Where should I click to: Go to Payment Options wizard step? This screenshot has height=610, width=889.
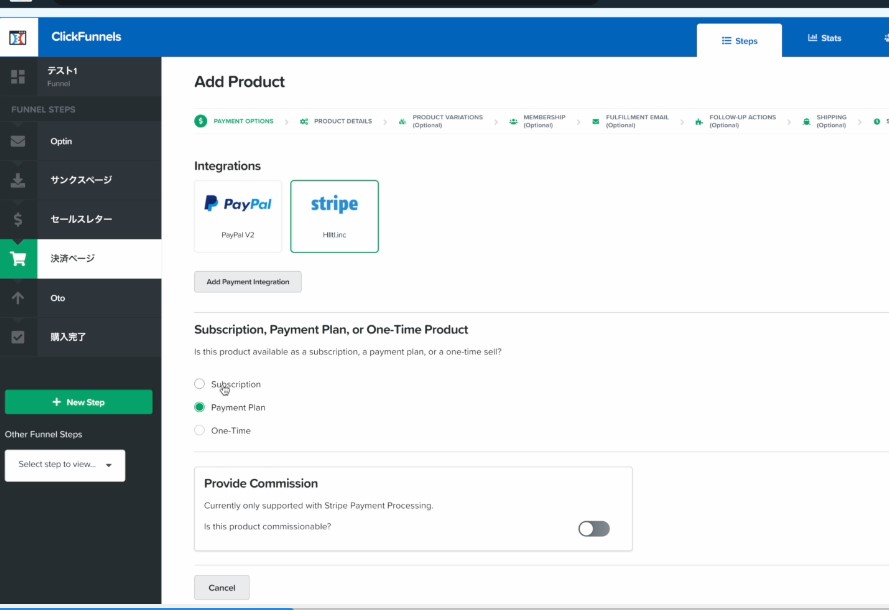point(234,121)
